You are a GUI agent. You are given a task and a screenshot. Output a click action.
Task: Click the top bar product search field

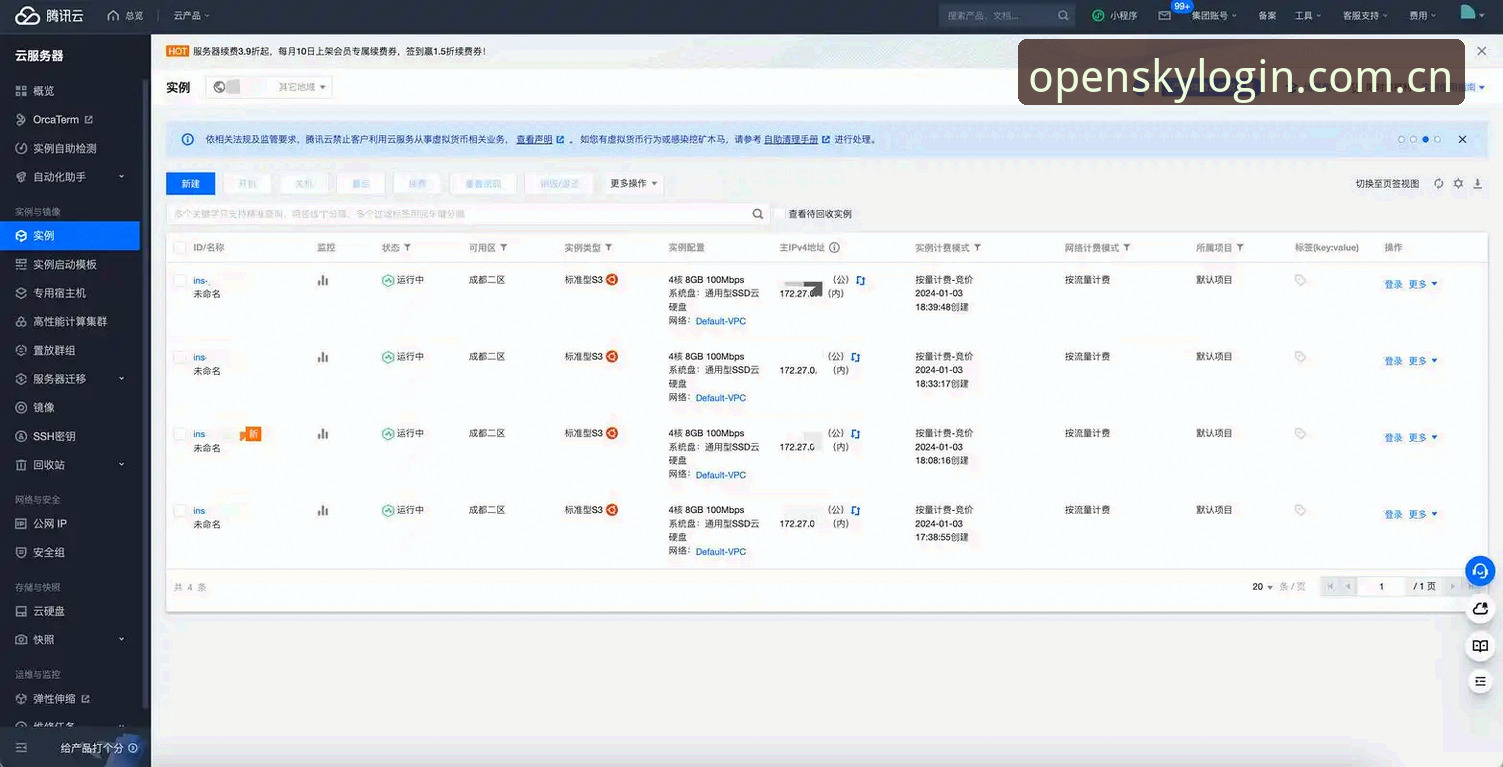[x=998, y=16]
